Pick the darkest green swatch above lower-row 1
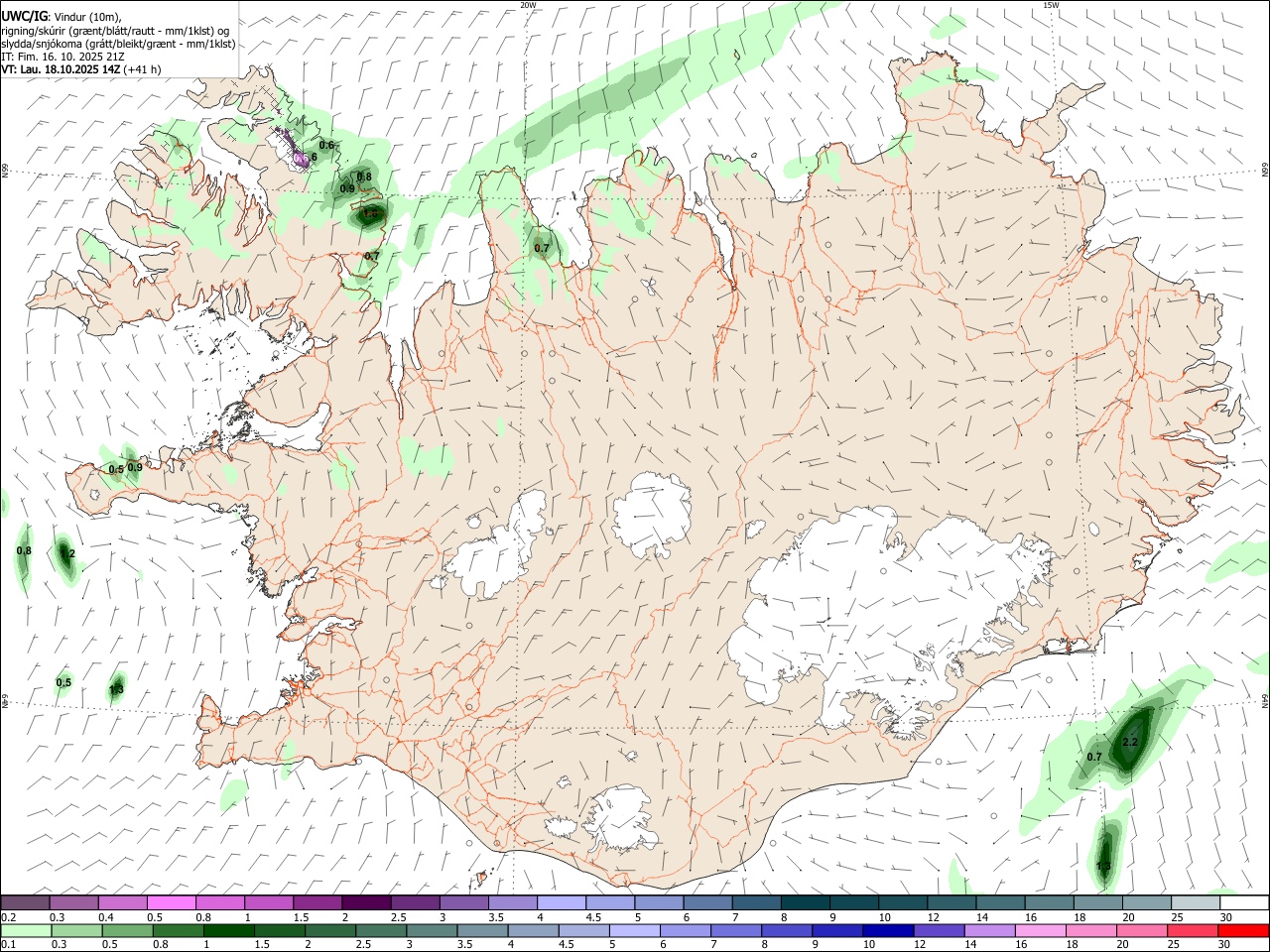 point(229,931)
